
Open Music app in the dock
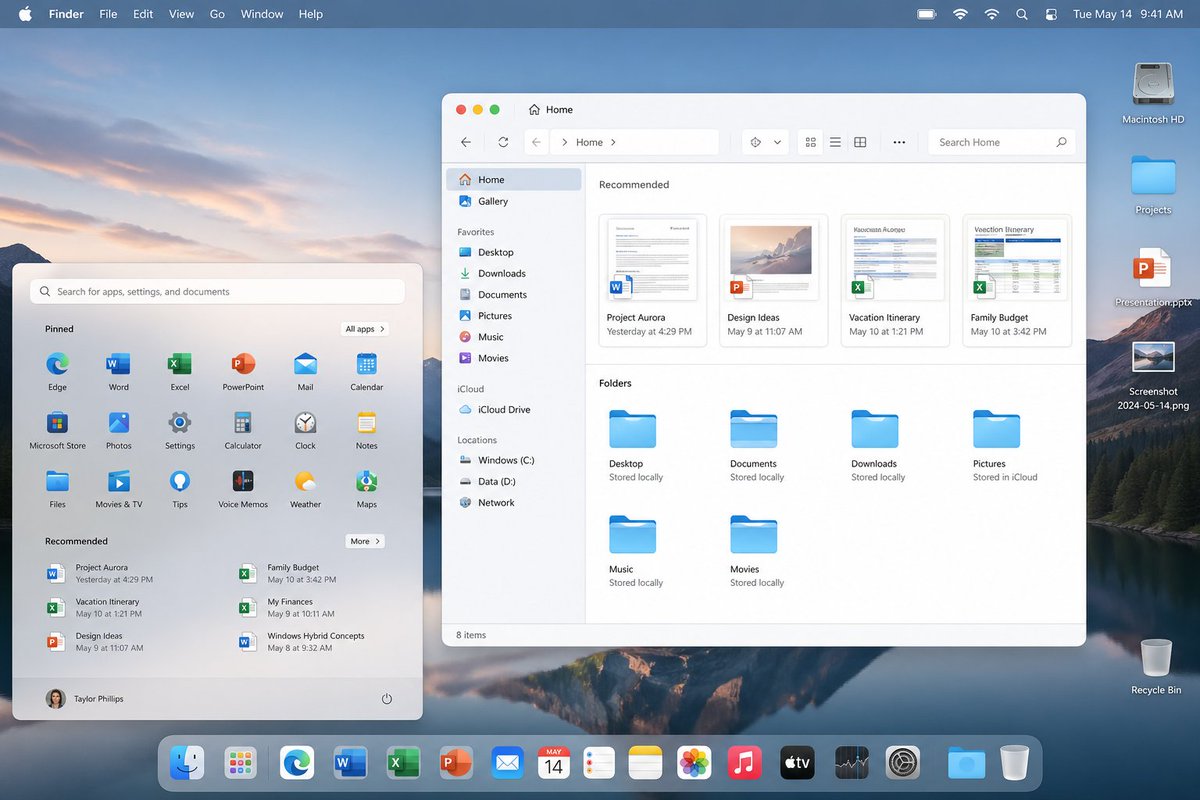click(744, 764)
